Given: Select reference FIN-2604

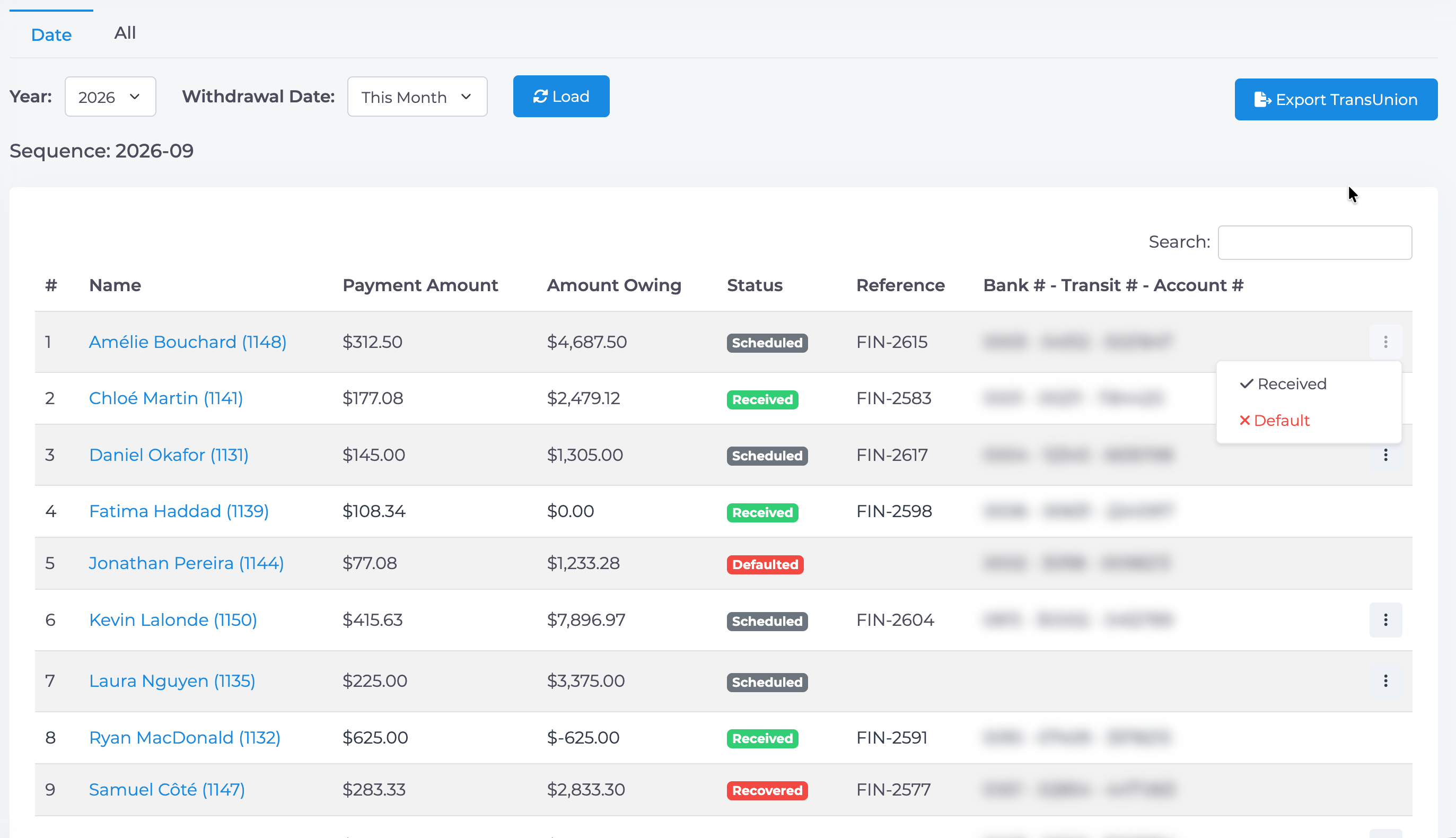Looking at the screenshot, I should [x=895, y=620].
